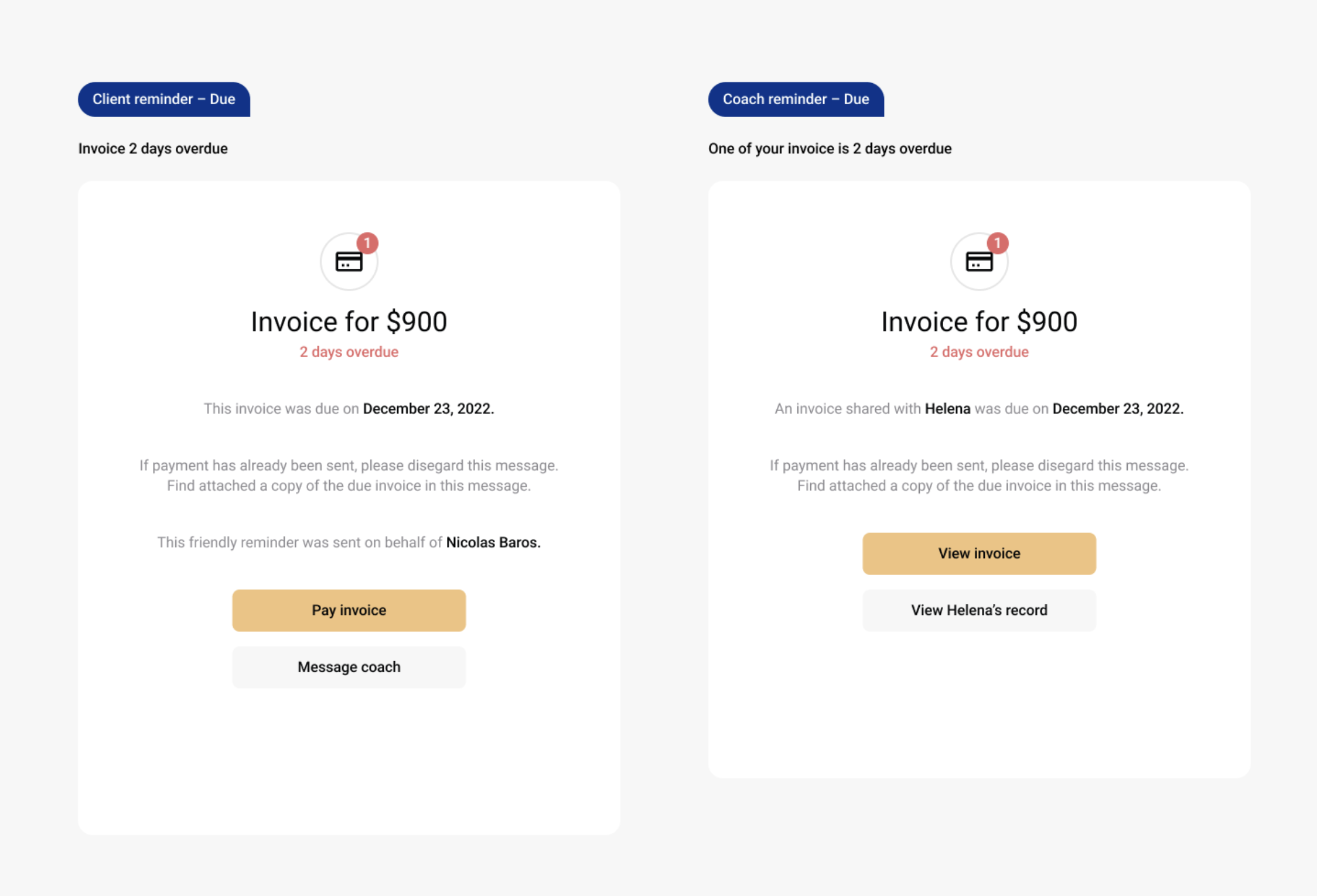Click the name Nicolas Baros
Viewport: 1317px width, 896px height.
[493, 542]
